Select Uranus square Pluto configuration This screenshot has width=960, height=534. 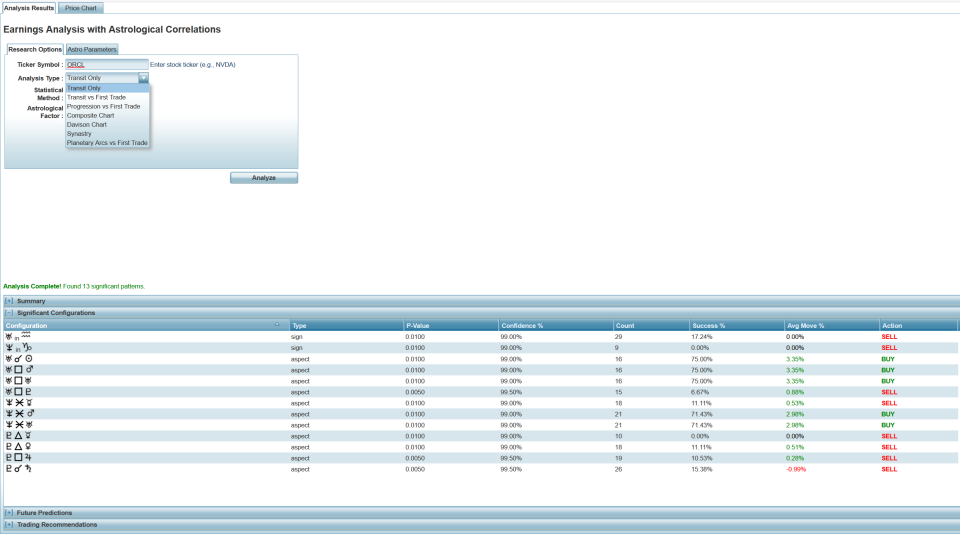(x=480, y=392)
